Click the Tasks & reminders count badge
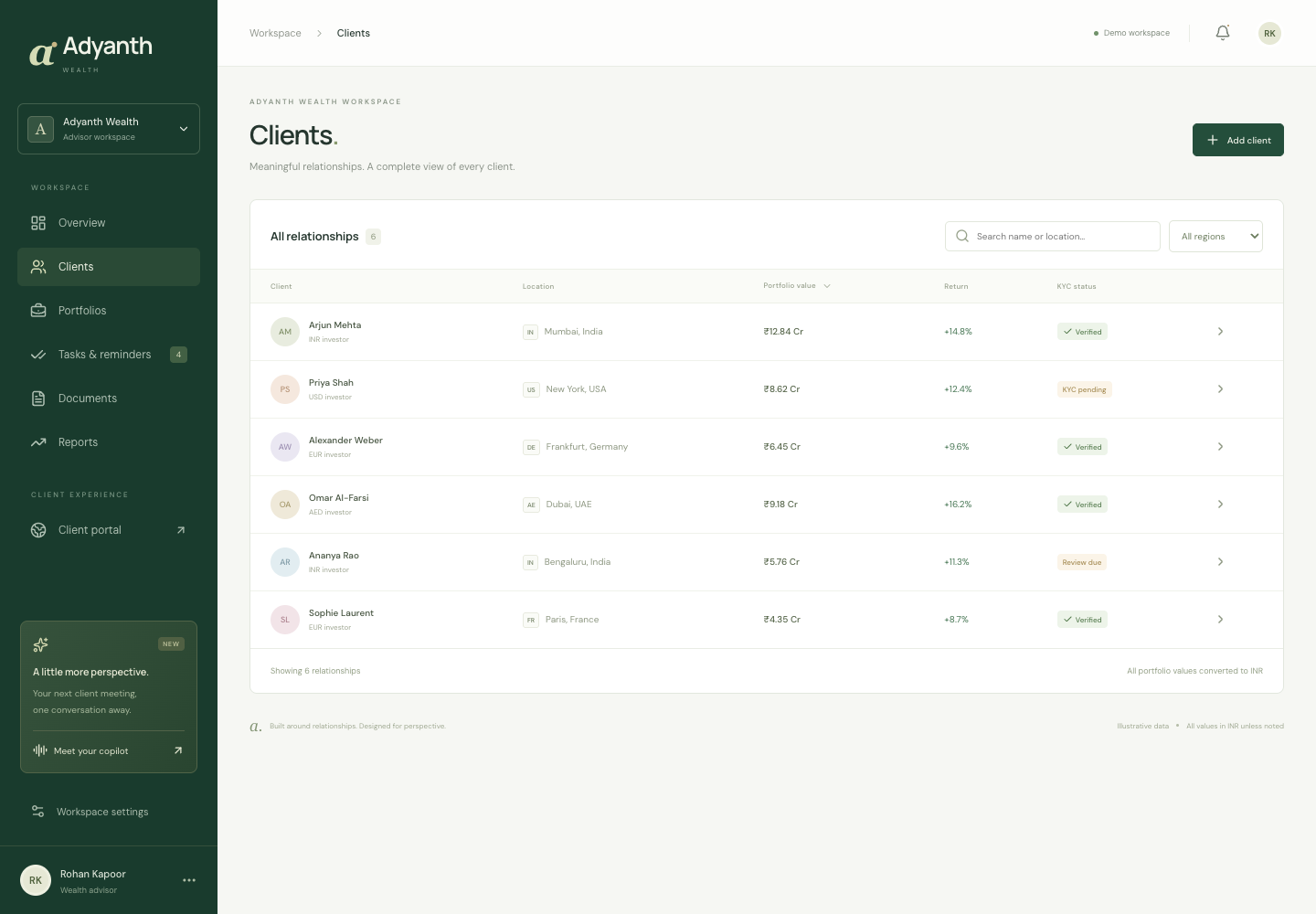The height and width of the screenshot is (914, 1316). click(x=179, y=355)
